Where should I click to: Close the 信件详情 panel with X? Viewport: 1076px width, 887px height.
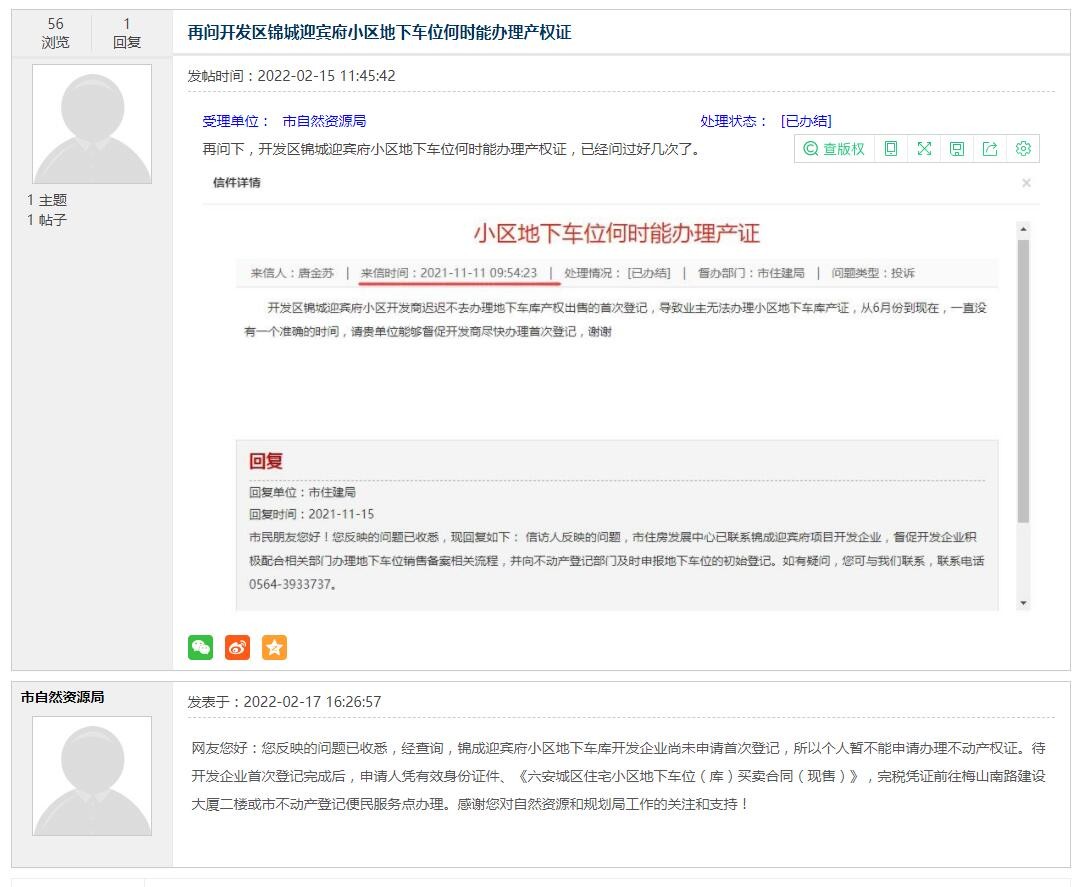point(1026,183)
